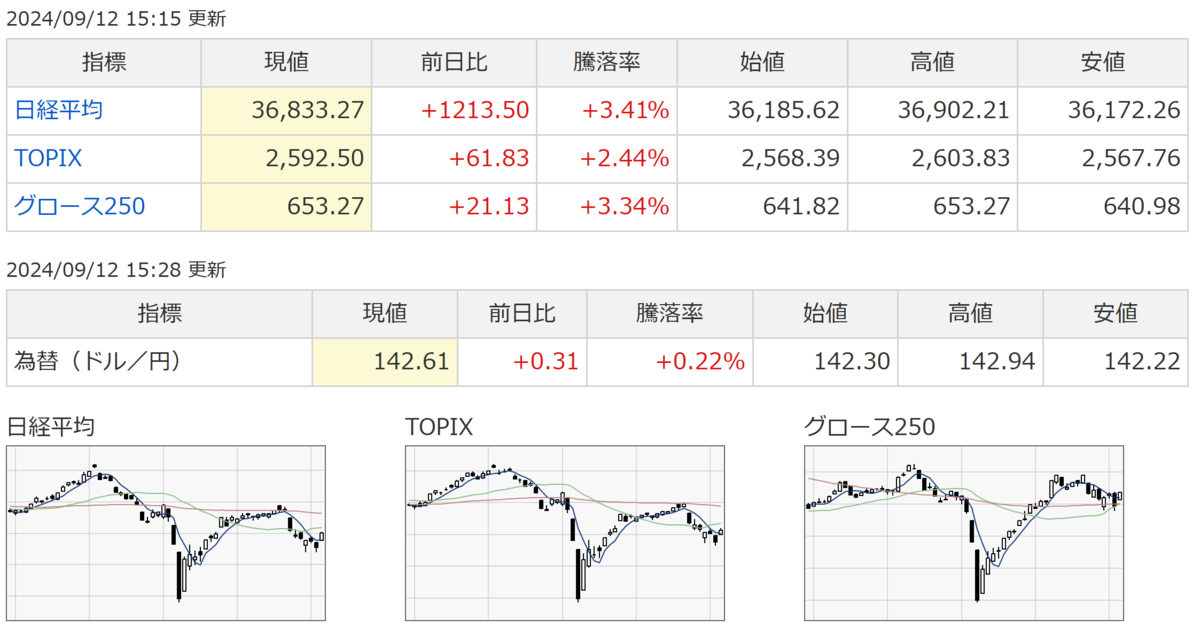1200x627 pixels.
Task: Click the 前日比 header in forex table
Action: coord(522,314)
